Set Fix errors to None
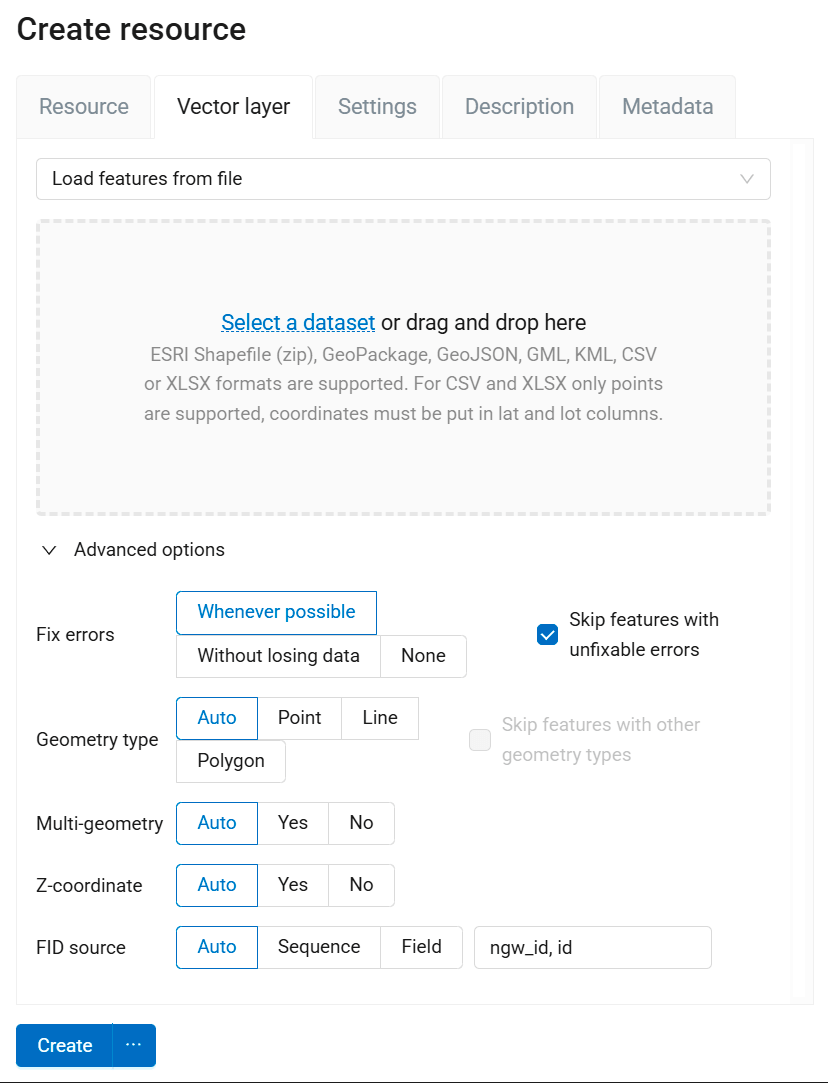 click(x=423, y=656)
